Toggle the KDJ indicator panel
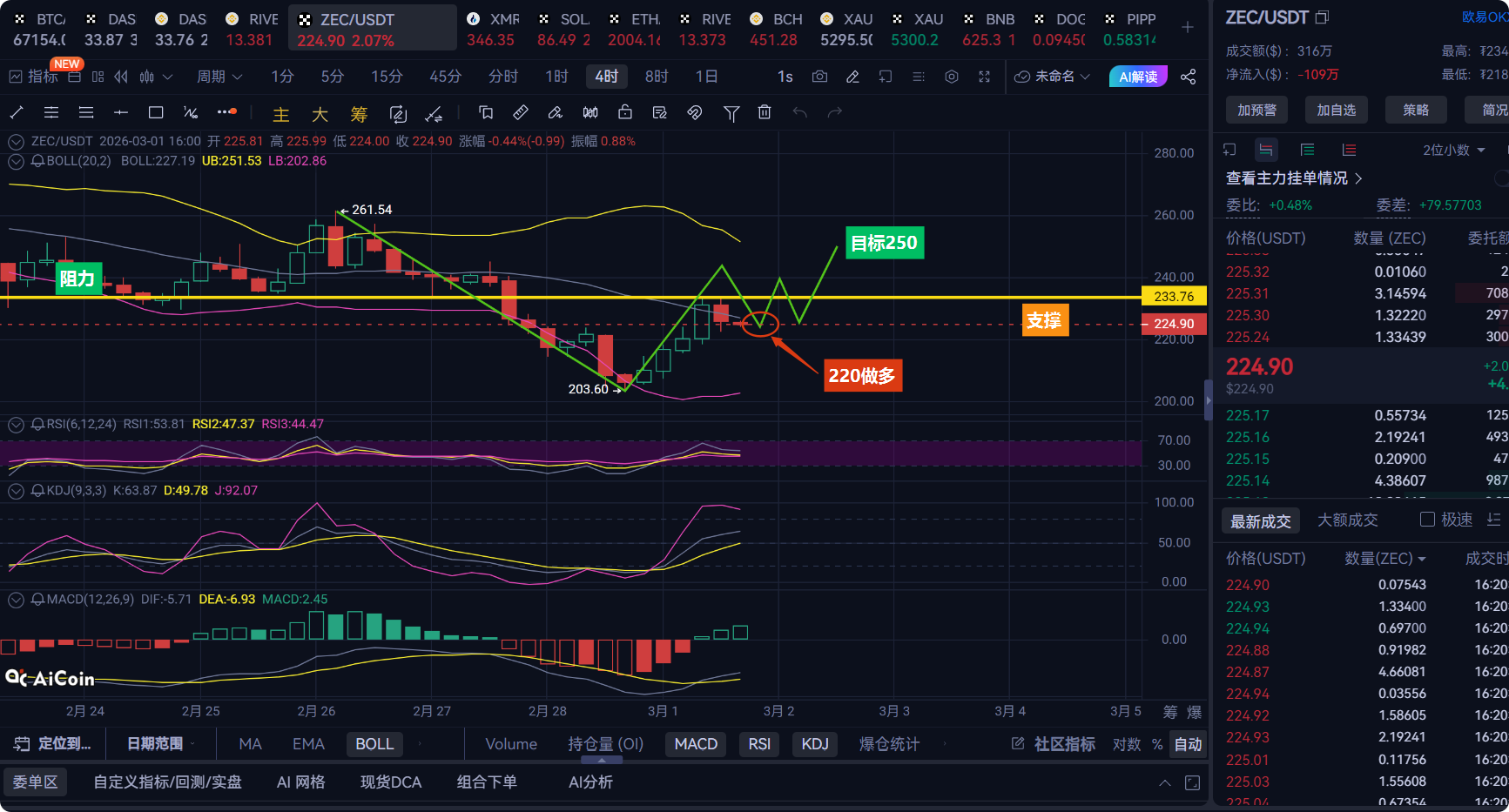This screenshot has width=1509, height=812. coord(815,744)
